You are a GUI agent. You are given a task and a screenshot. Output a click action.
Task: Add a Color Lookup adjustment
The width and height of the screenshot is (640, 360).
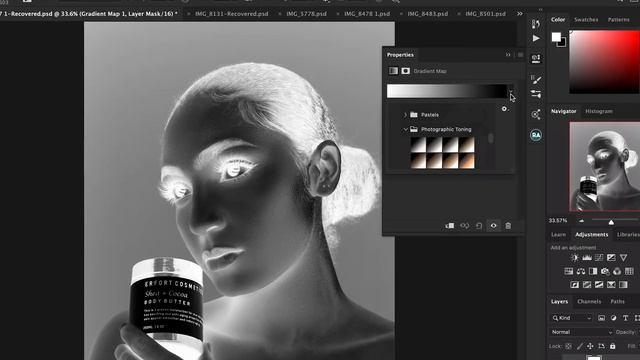(x=629, y=271)
